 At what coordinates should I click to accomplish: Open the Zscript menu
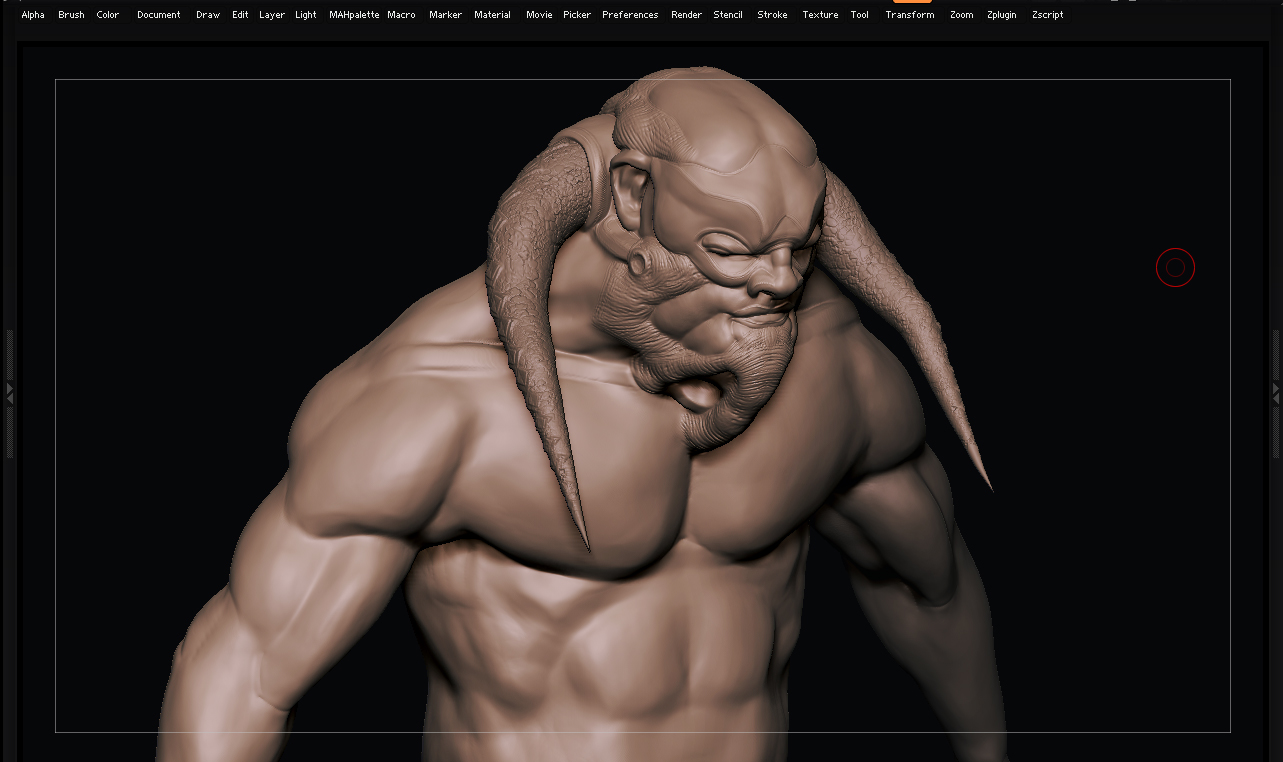[x=1048, y=15]
